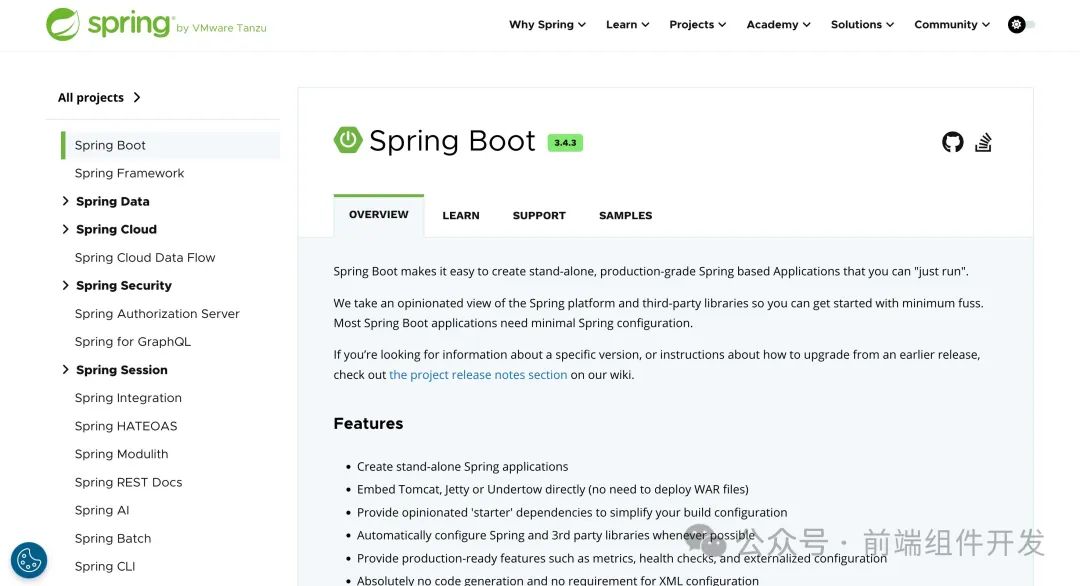
Task: Click the All projects link
Action: (x=91, y=97)
